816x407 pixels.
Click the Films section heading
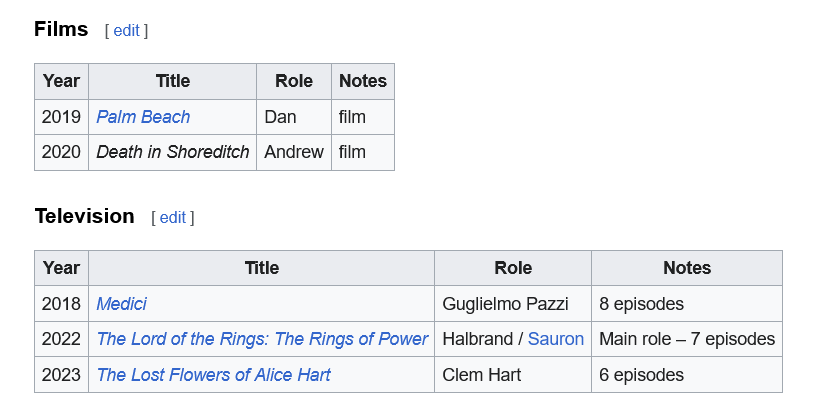(61, 29)
